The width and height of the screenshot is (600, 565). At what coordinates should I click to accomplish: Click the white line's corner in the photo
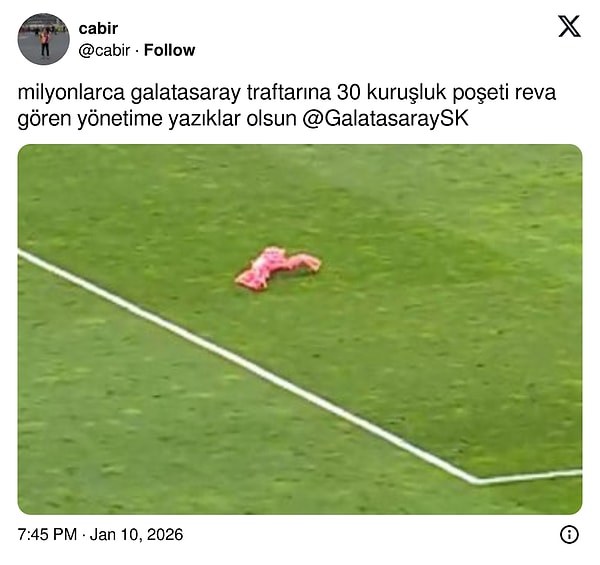coord(476,480)
